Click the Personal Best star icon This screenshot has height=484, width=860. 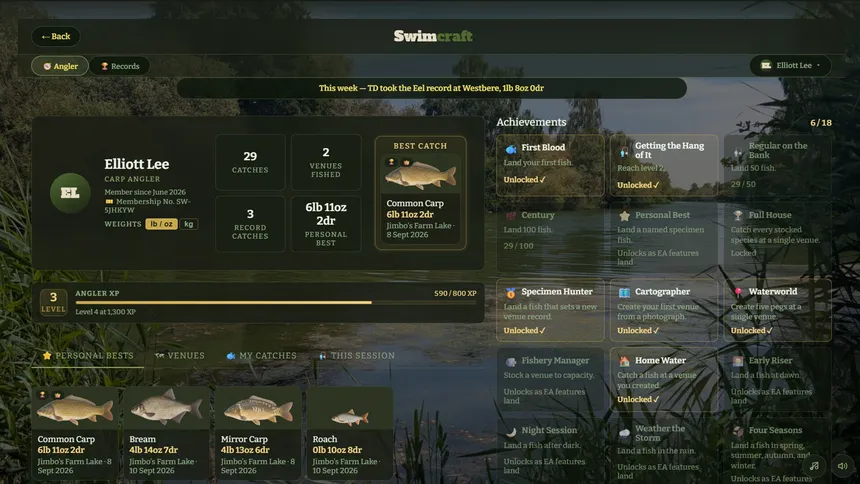pos(624,216)
